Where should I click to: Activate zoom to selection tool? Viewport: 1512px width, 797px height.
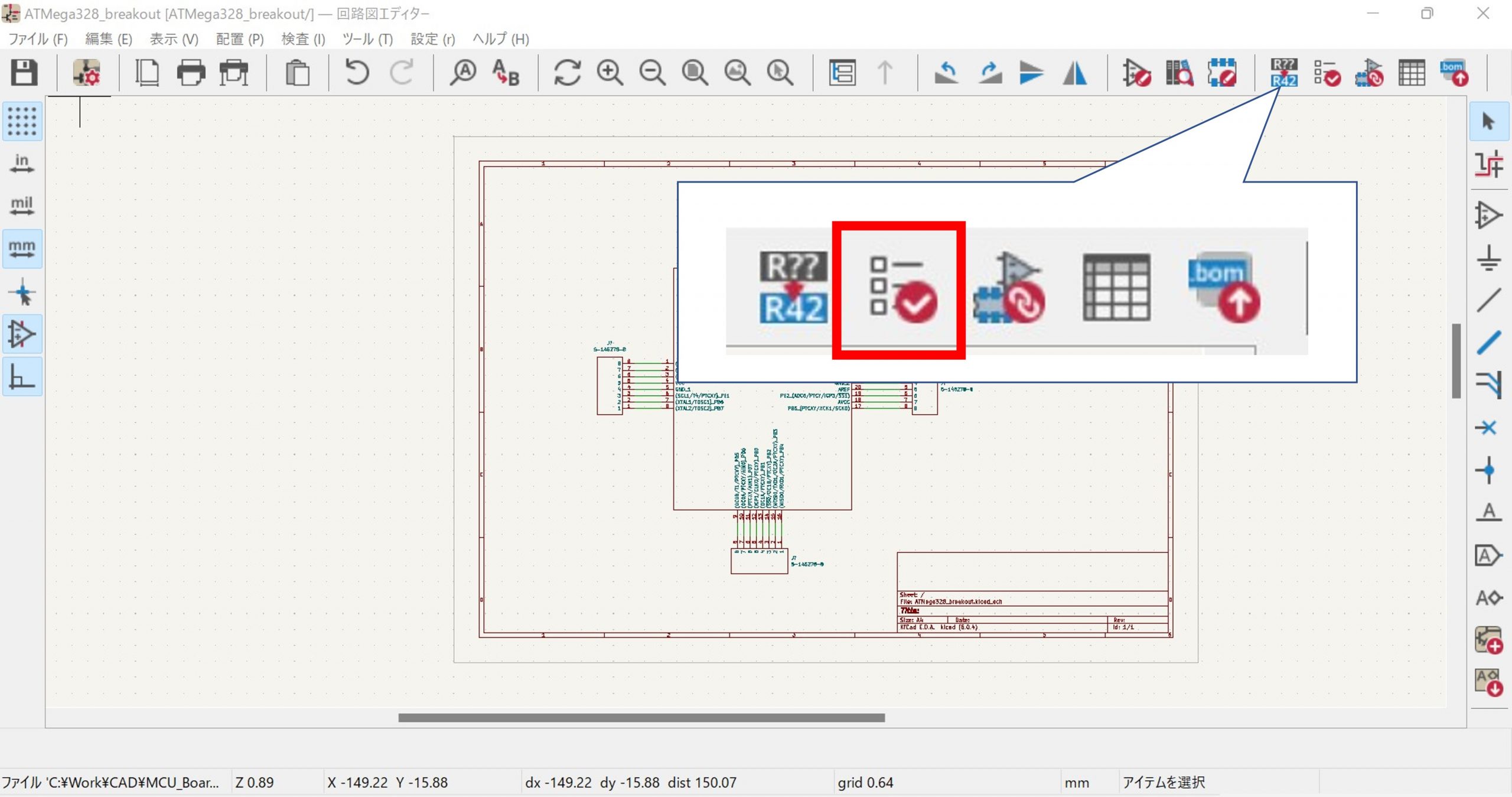click(780, 73)
